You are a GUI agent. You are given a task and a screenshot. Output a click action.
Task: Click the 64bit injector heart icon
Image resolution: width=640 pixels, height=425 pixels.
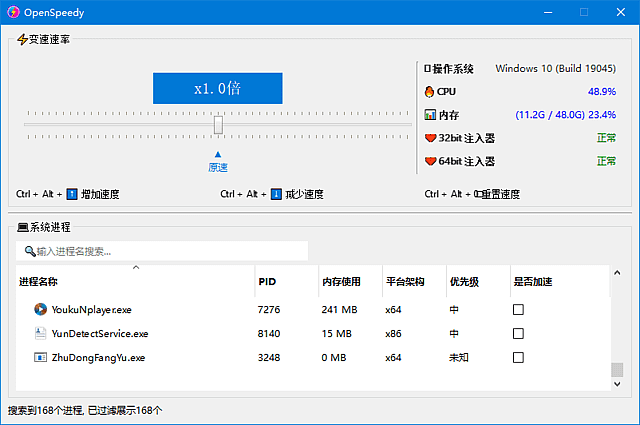coord(431,161)
